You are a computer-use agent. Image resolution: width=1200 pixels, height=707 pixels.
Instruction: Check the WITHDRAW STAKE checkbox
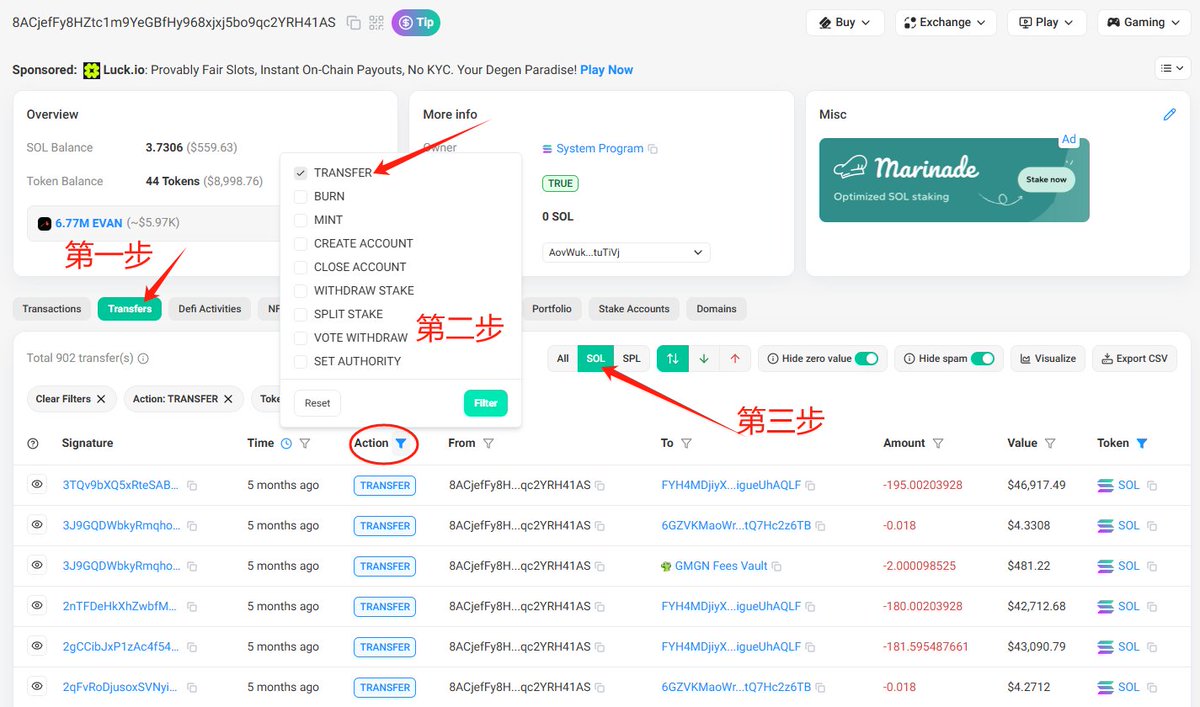coord(301,291)
